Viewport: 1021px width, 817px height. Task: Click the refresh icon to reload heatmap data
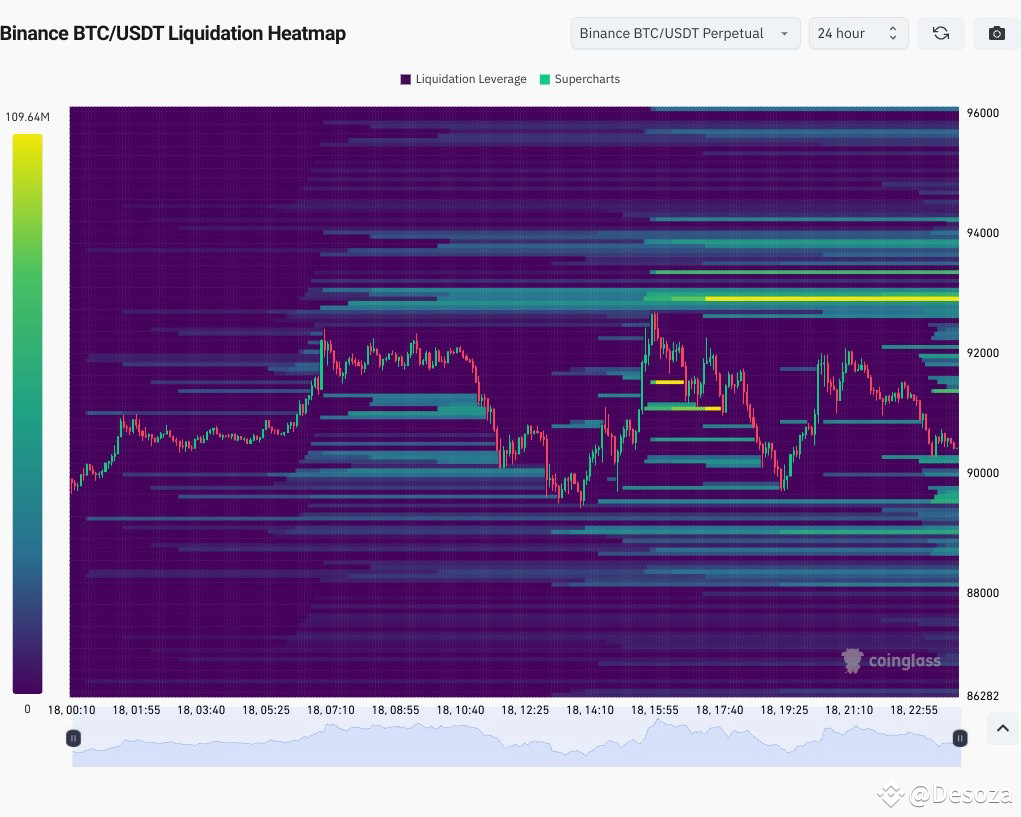[940, 33]
